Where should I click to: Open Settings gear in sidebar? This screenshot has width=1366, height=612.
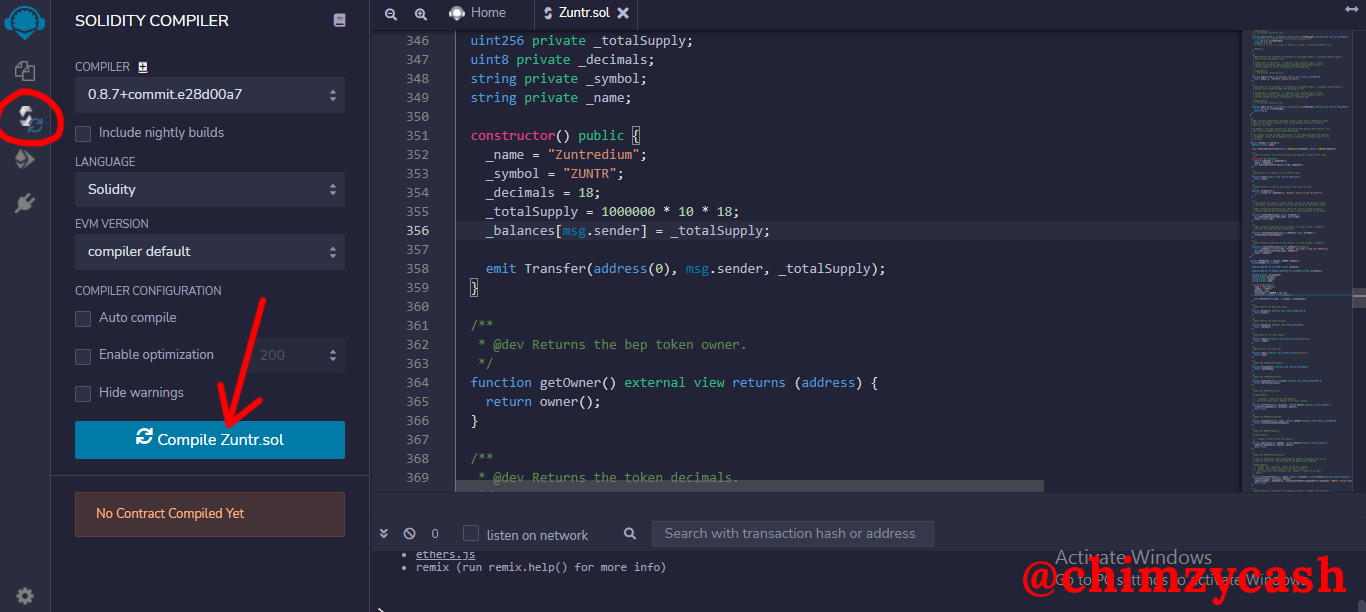[25, 595]
